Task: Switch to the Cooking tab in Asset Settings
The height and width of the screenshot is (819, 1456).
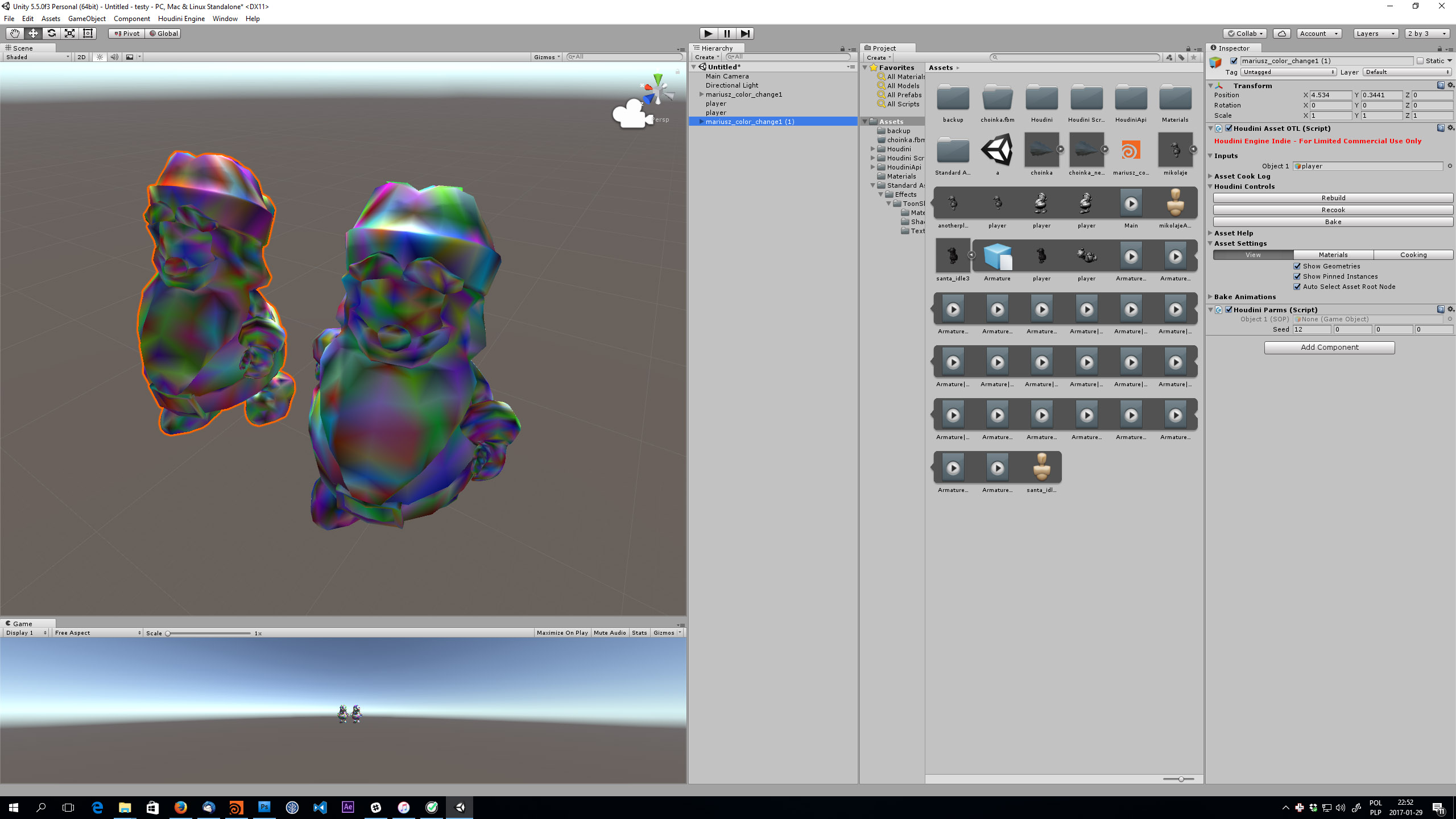Action: point(1414,254)
